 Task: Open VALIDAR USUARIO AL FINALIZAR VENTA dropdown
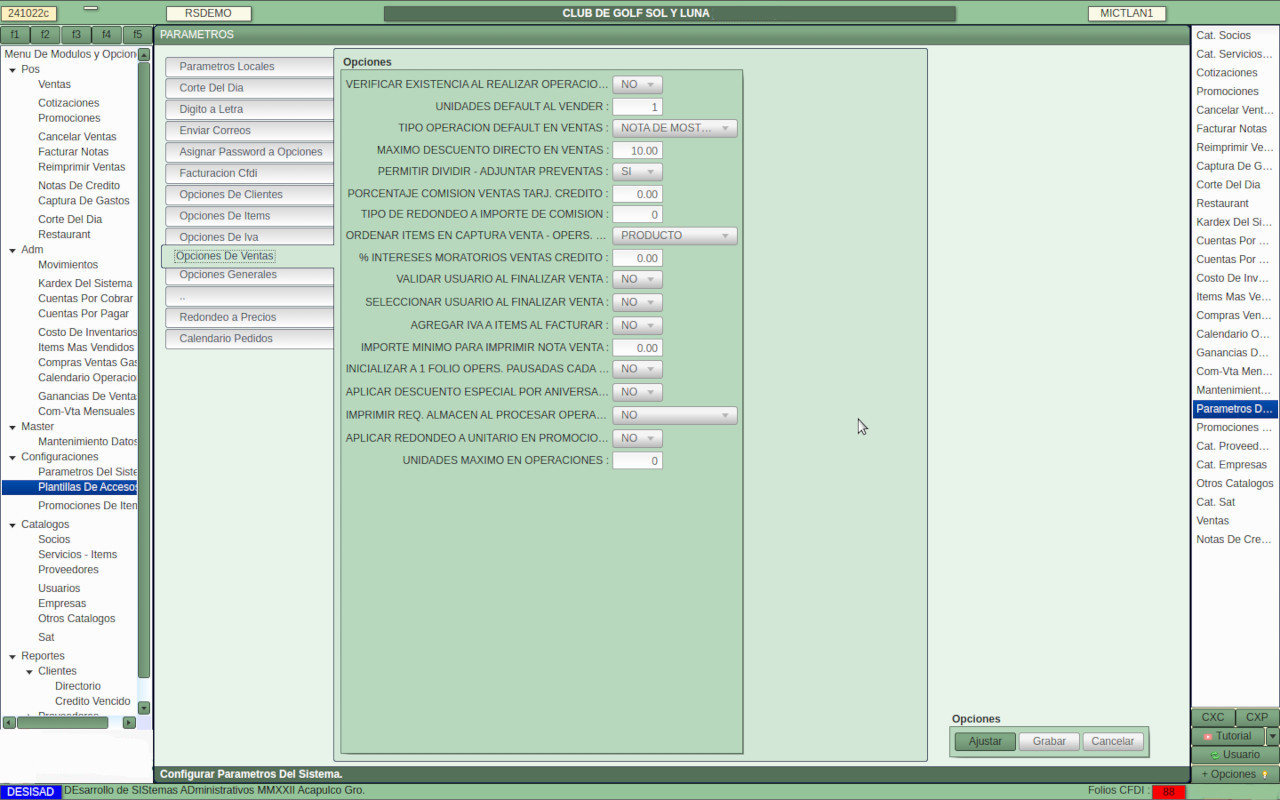pyautogui.click(x=637, y=280)
